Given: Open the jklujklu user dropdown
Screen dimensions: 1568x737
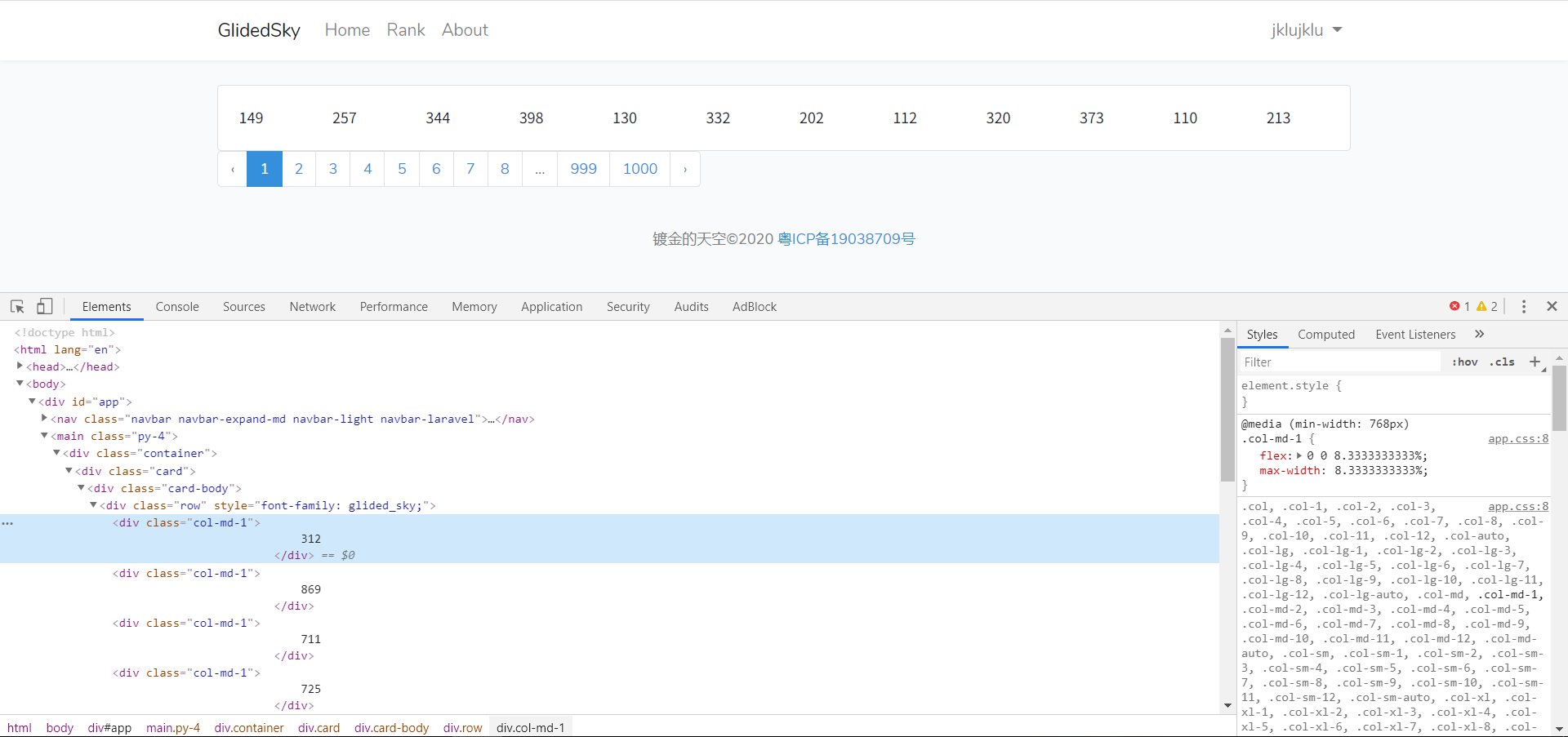Looking at the screenshot, I should click(x=1306, y=30).
